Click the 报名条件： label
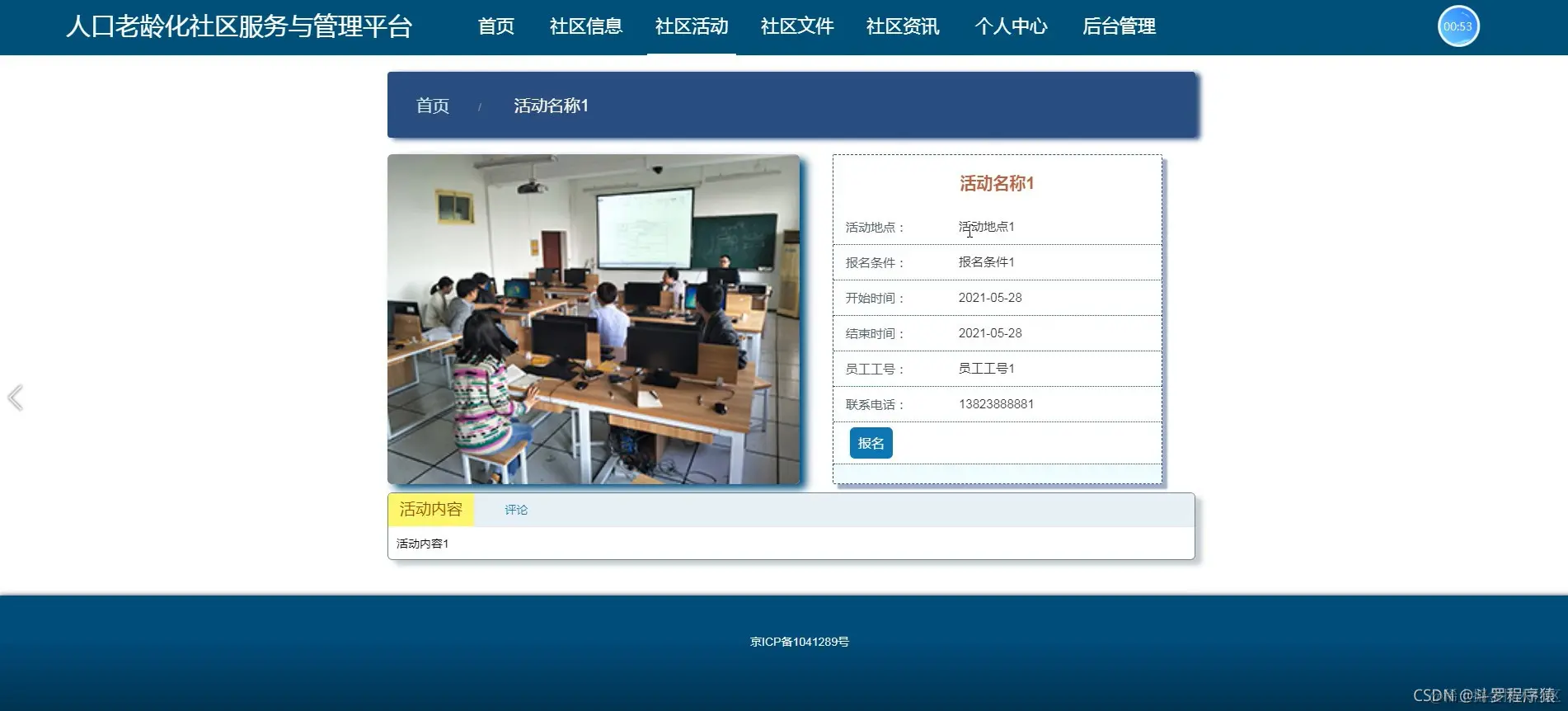This screenshot has width=1568, height=711. pos(875,263)
